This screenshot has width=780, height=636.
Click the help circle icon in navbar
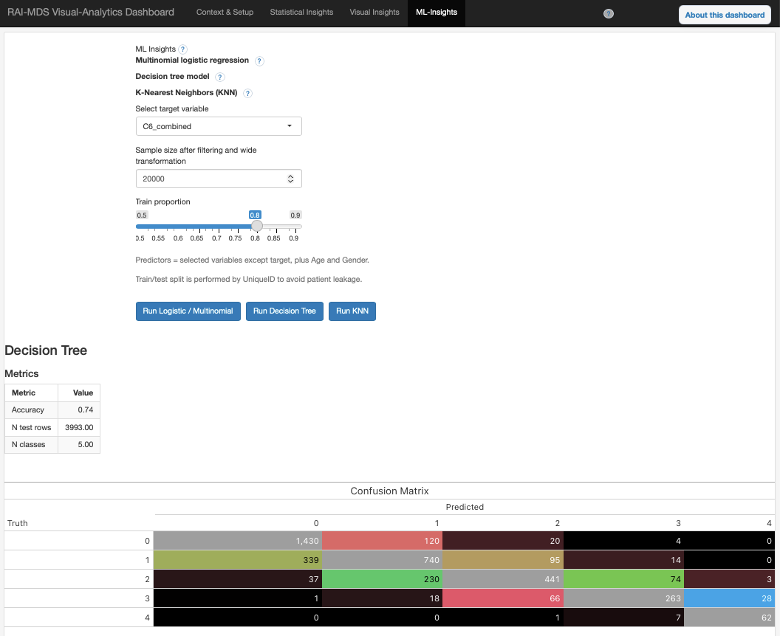(x=608, y=14)
